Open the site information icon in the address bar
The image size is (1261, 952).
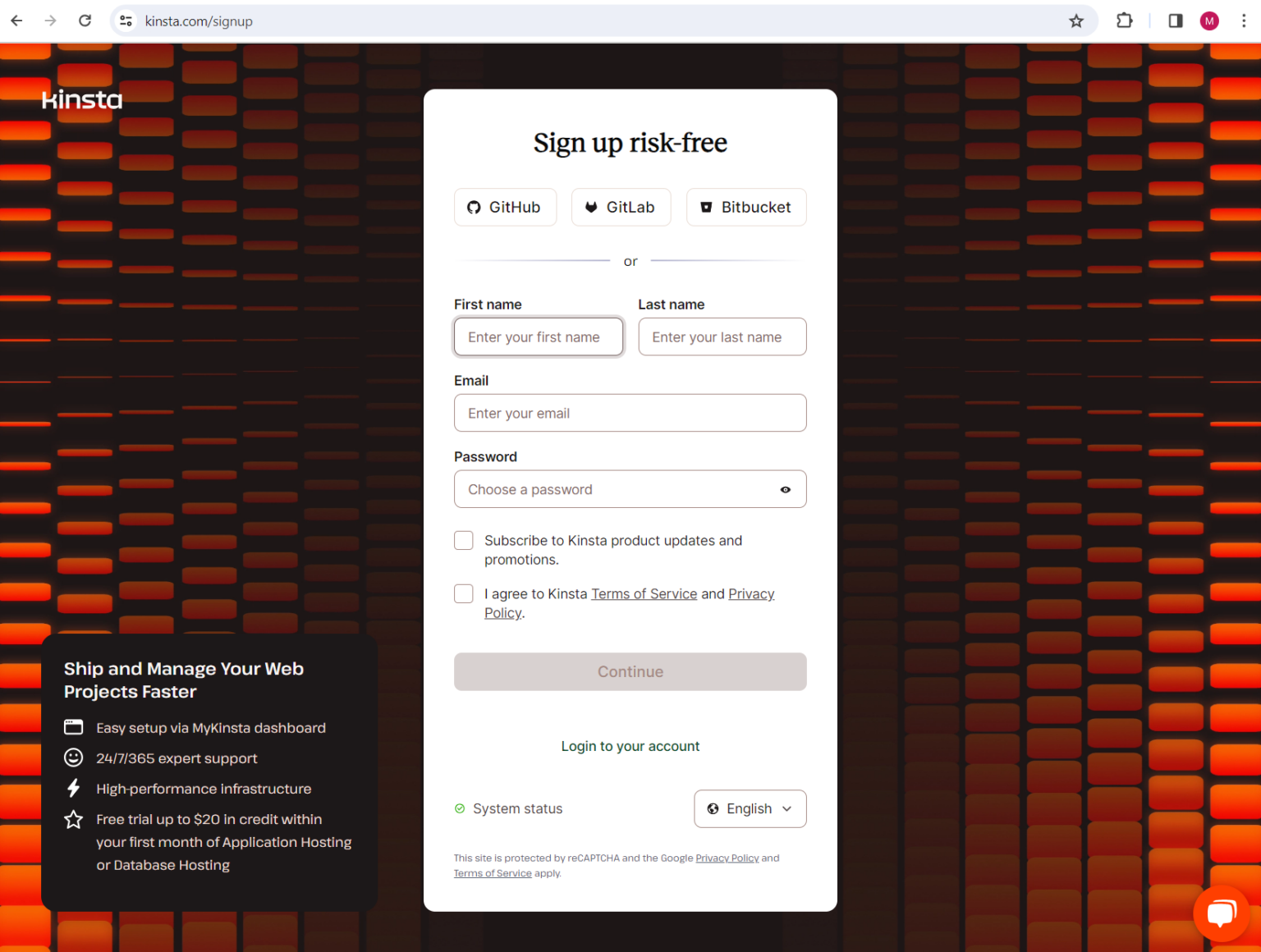pyautogui.click(x=126, y=21)
